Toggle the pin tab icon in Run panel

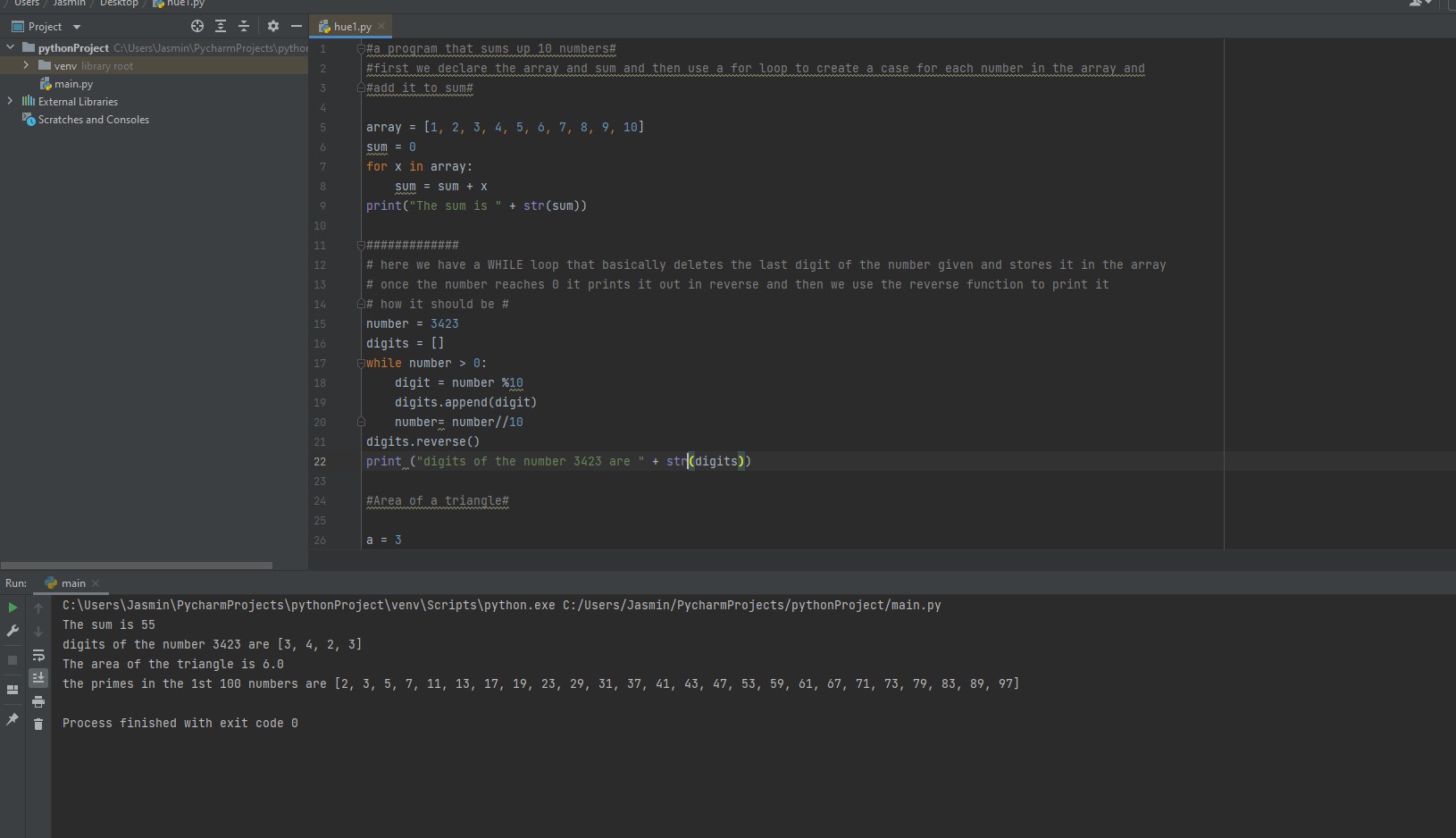13,719
